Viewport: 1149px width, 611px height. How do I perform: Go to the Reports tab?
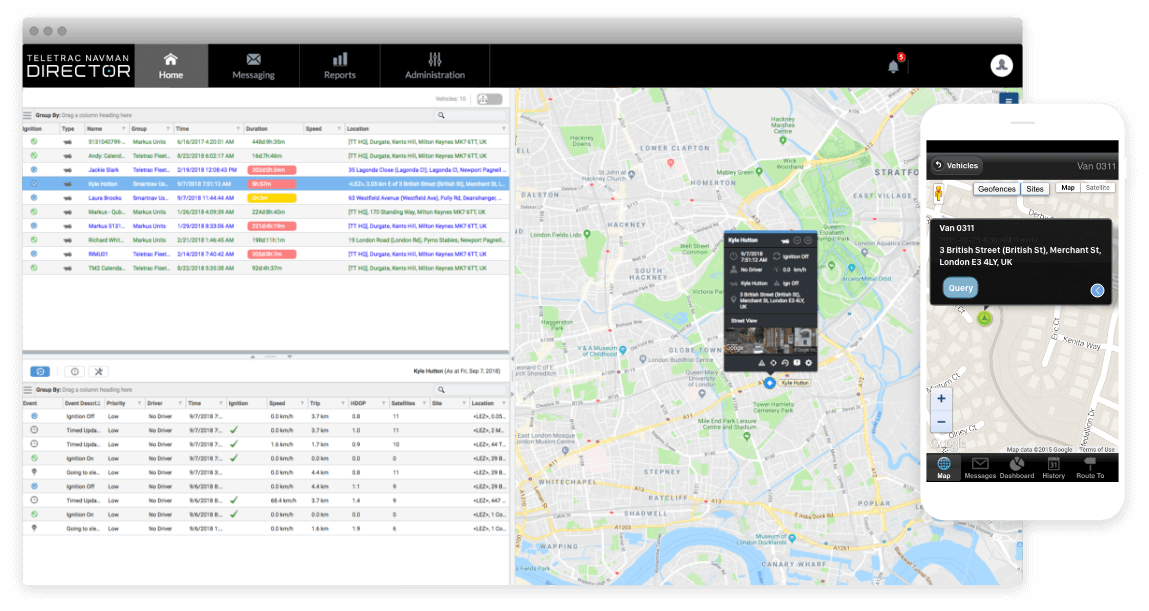click(x=340, y=66)
